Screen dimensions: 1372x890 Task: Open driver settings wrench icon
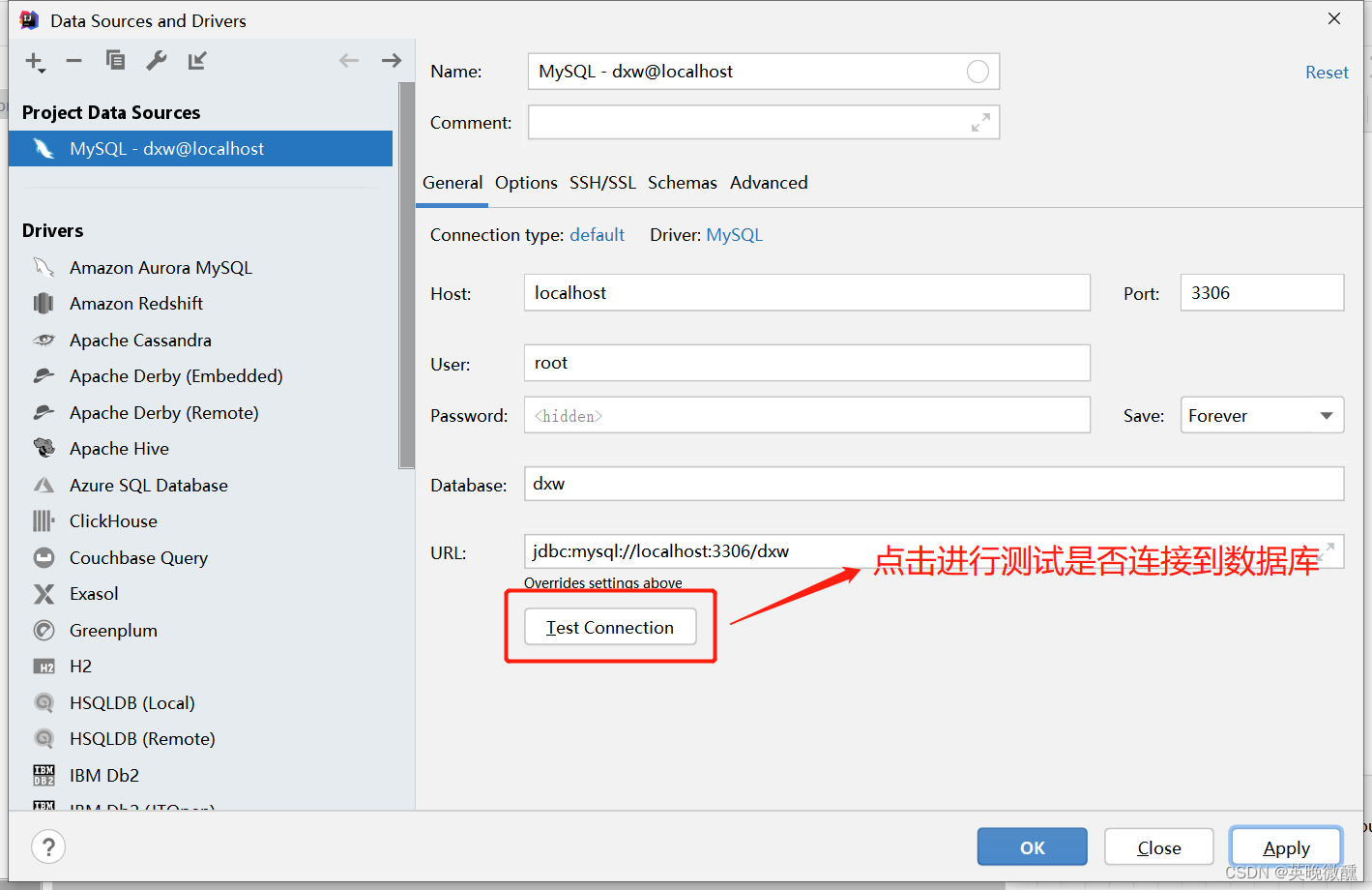click(x=157, y=61)
